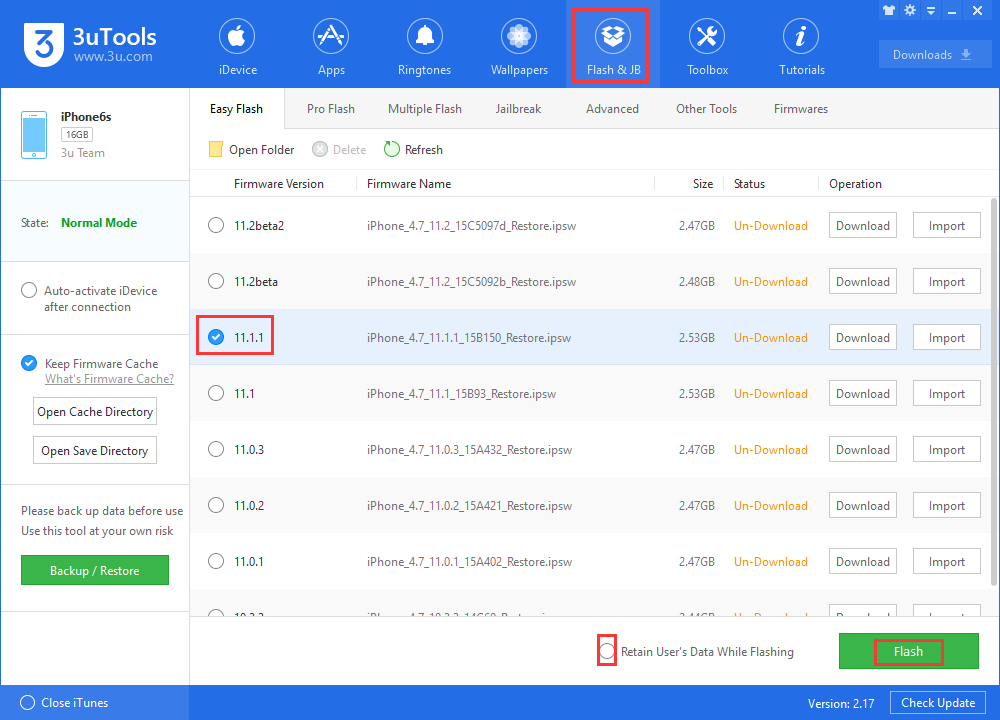Open the Apps section
The height and width of the screenshot is (720, 1000).
tap(331, 47)
